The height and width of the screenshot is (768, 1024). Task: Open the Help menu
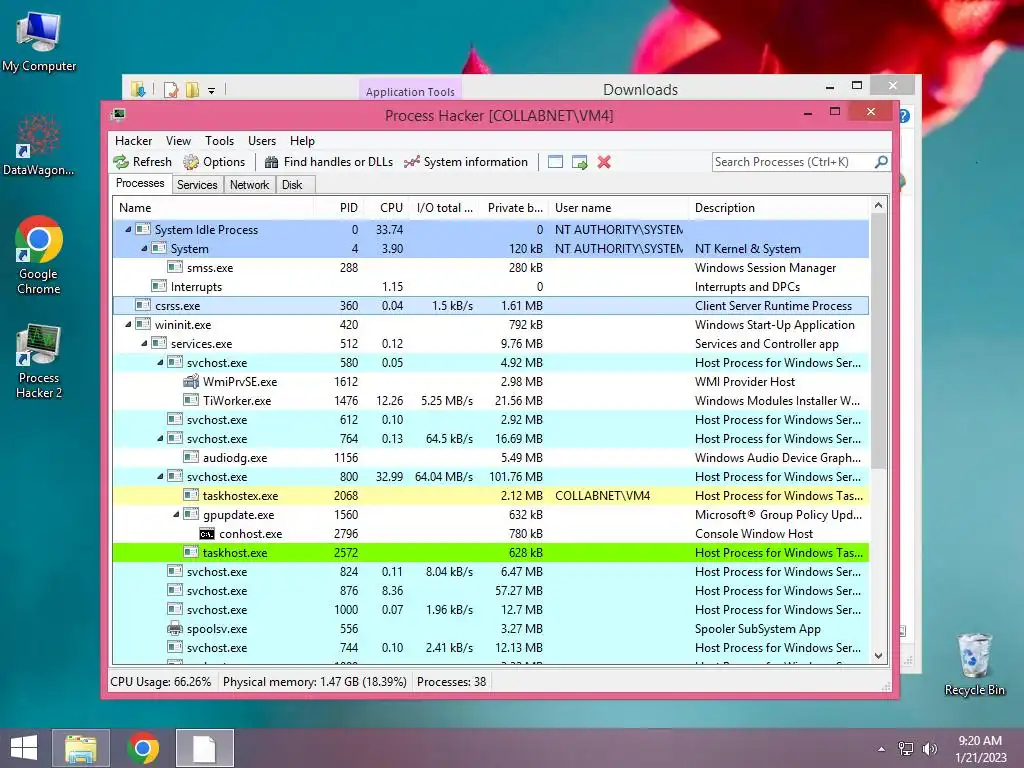pyautogui.click(x=302, y=141)
